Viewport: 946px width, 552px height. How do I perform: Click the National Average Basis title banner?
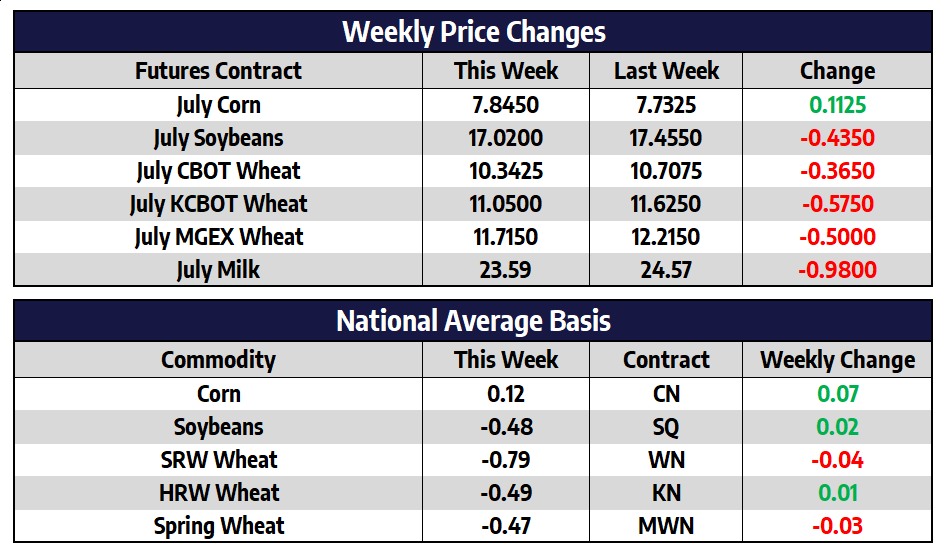(x=473, y=321)
